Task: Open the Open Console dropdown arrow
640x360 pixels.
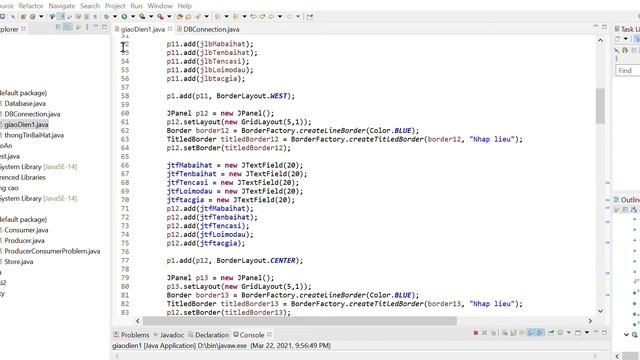Action: coord(587,333)
